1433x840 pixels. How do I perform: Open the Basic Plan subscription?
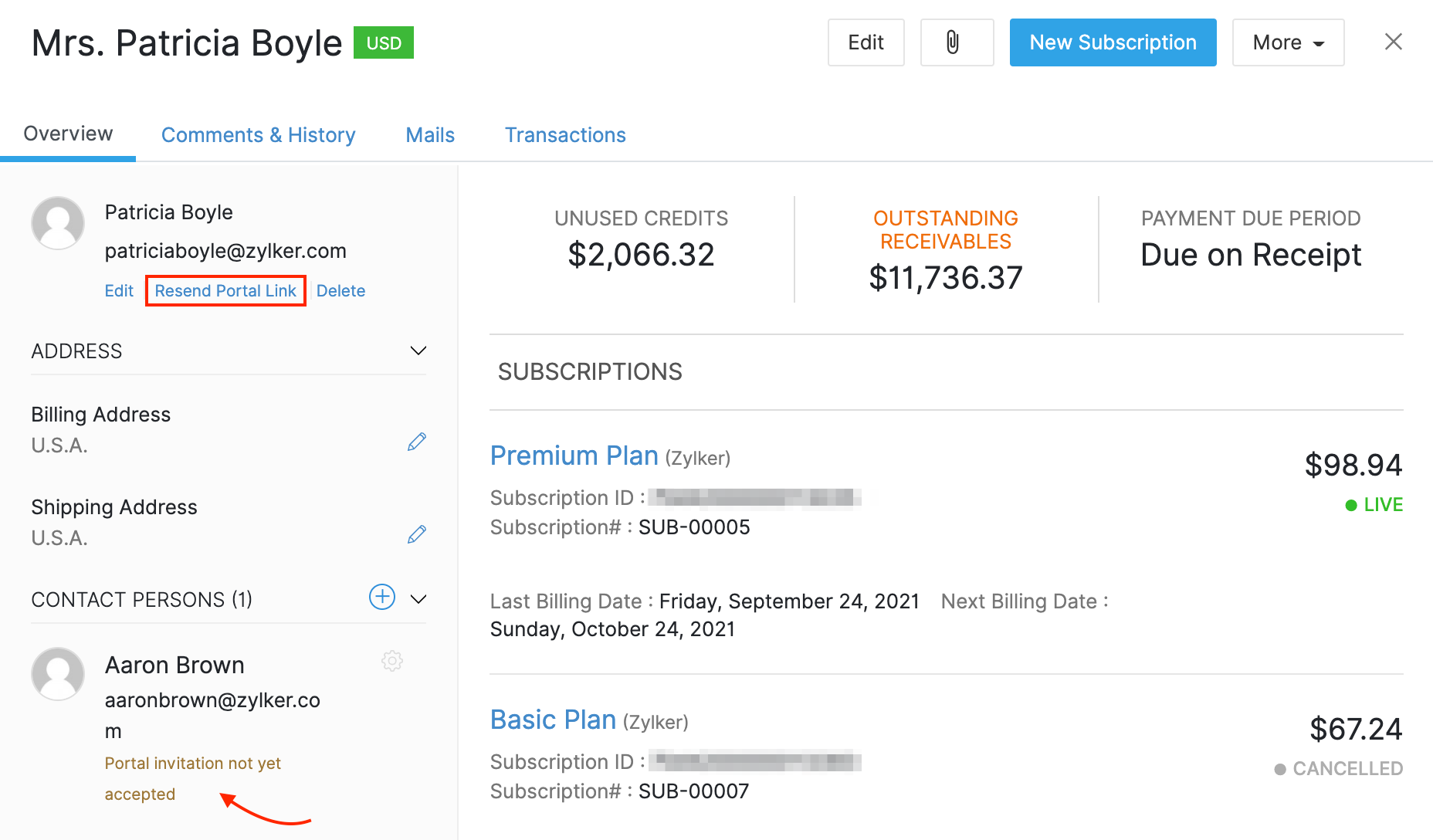point(553,720)
